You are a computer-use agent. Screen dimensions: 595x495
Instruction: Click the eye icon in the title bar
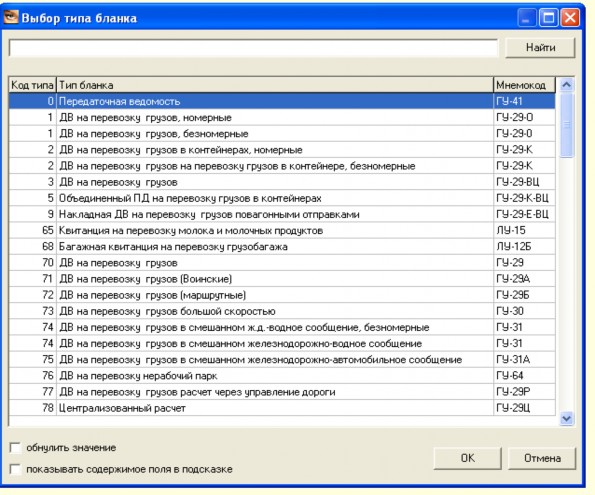coord(11,17)
